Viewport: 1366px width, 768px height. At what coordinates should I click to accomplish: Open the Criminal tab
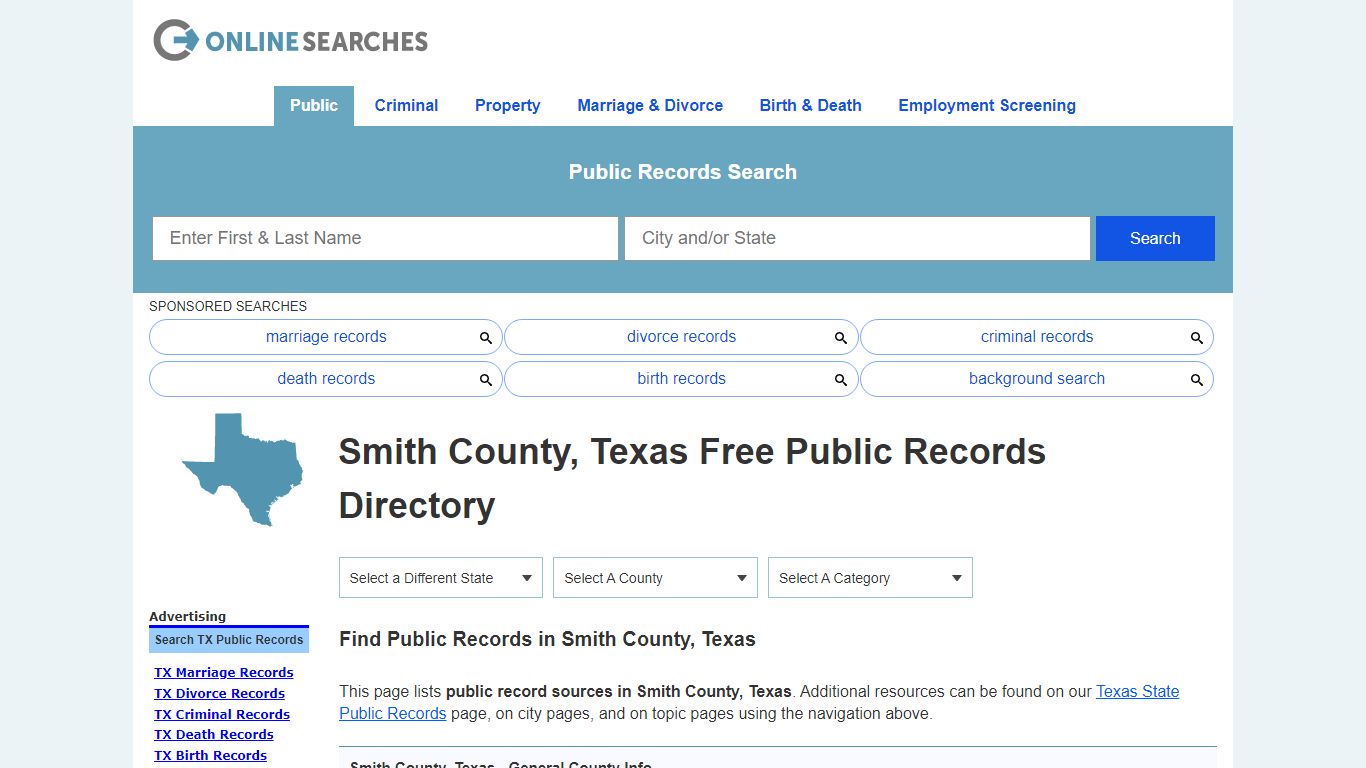click(x=406, y=106)
